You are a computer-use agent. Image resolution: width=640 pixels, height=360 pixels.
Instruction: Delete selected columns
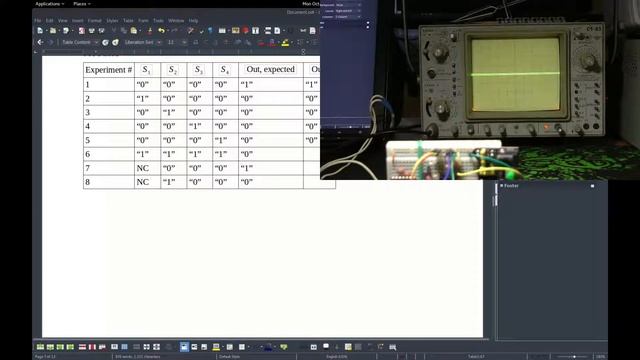(x=92, y=347)
